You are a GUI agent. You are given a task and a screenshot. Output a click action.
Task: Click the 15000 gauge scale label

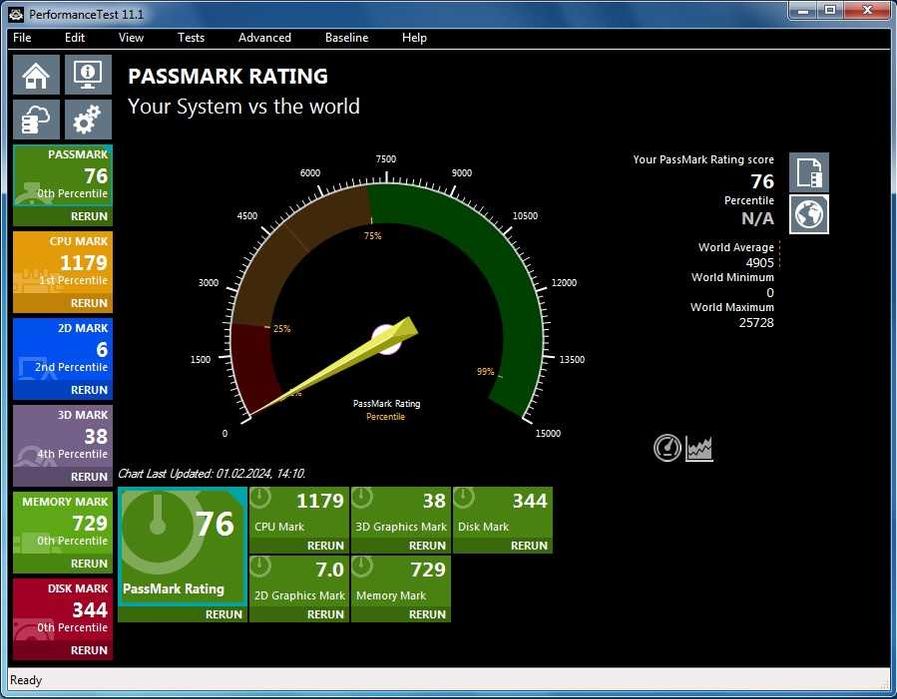(x=548, y=434)
